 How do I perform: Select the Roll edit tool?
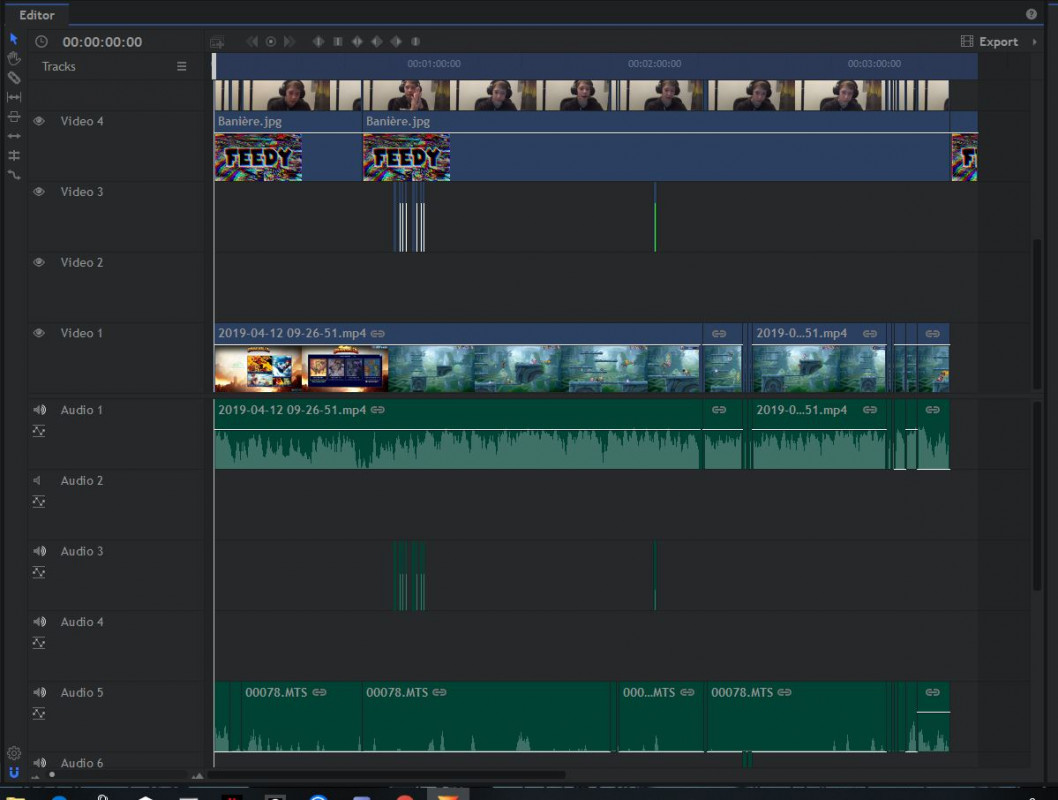point(13,156)
